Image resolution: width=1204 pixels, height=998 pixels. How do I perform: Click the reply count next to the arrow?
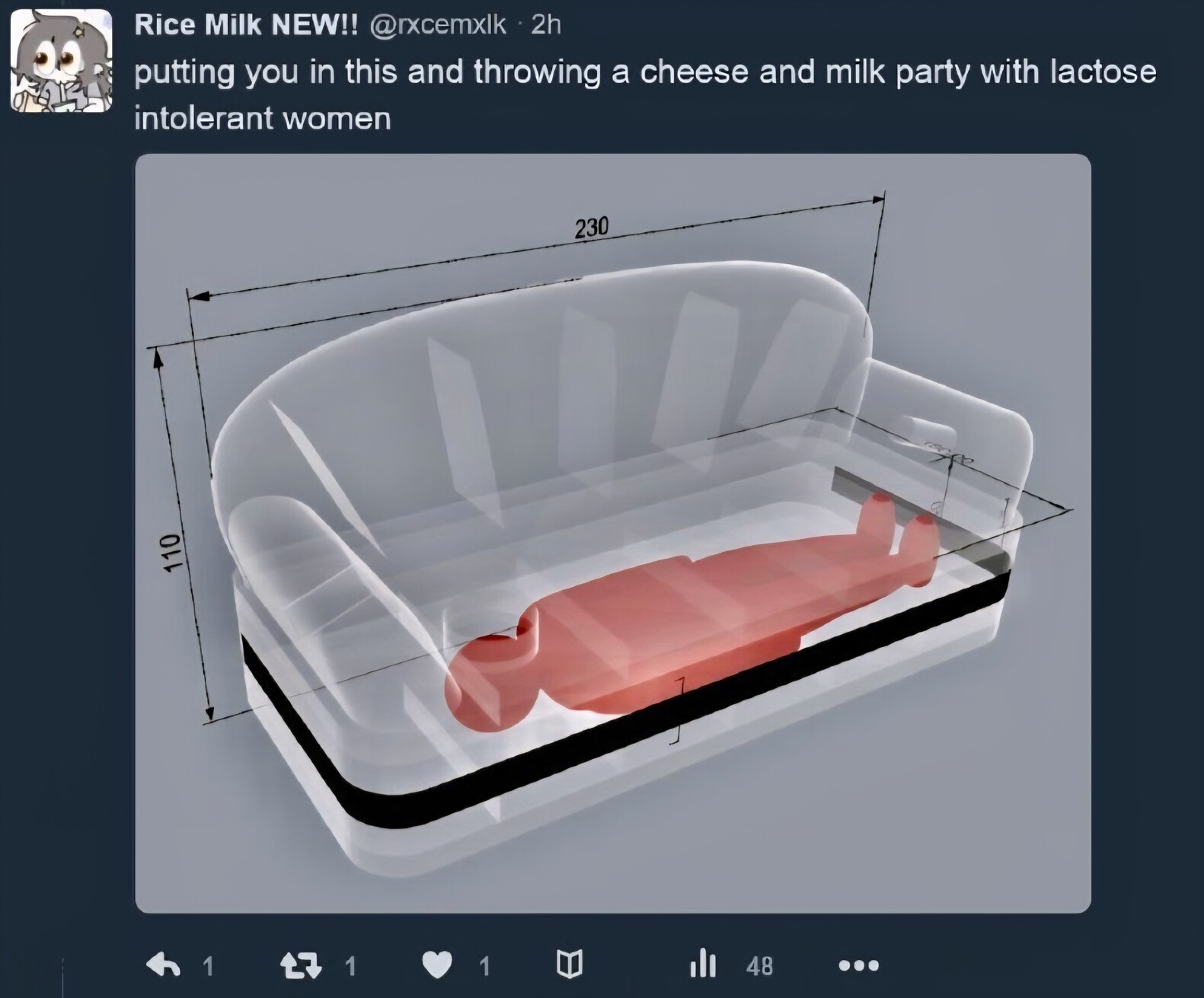(x=208, y=966)
